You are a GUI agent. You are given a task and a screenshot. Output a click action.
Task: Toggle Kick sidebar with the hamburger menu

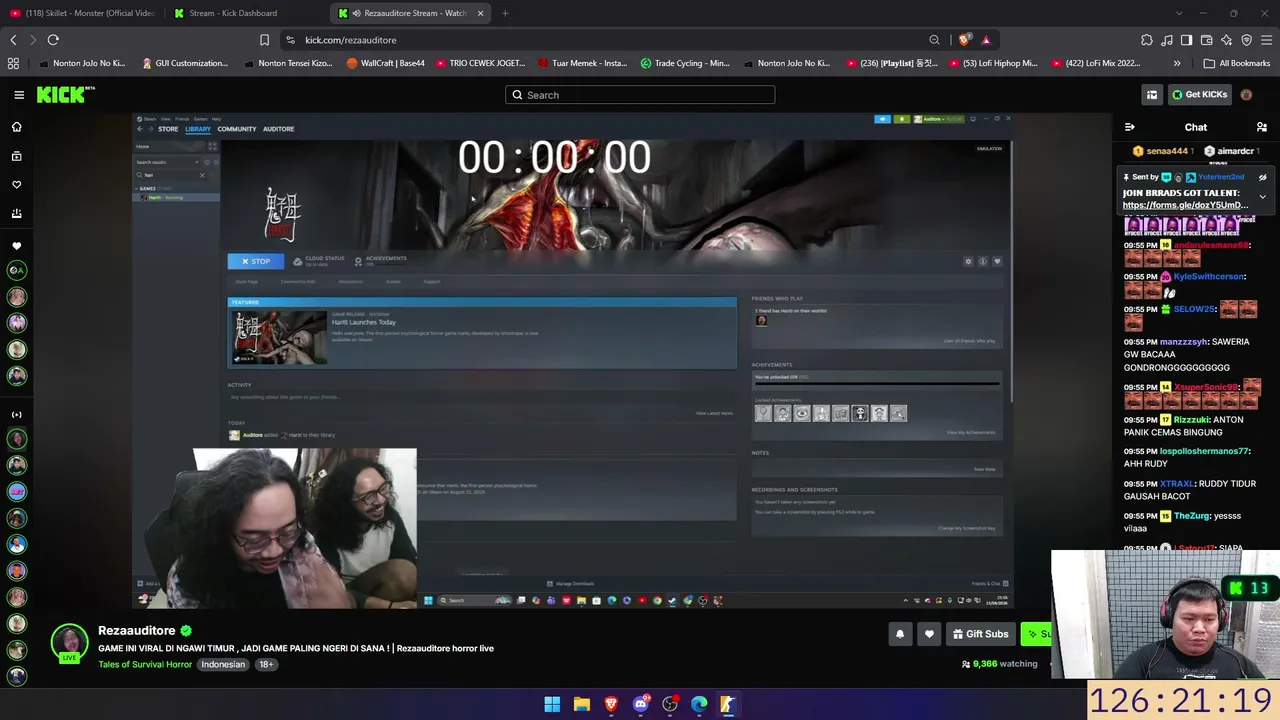(19, 95)
